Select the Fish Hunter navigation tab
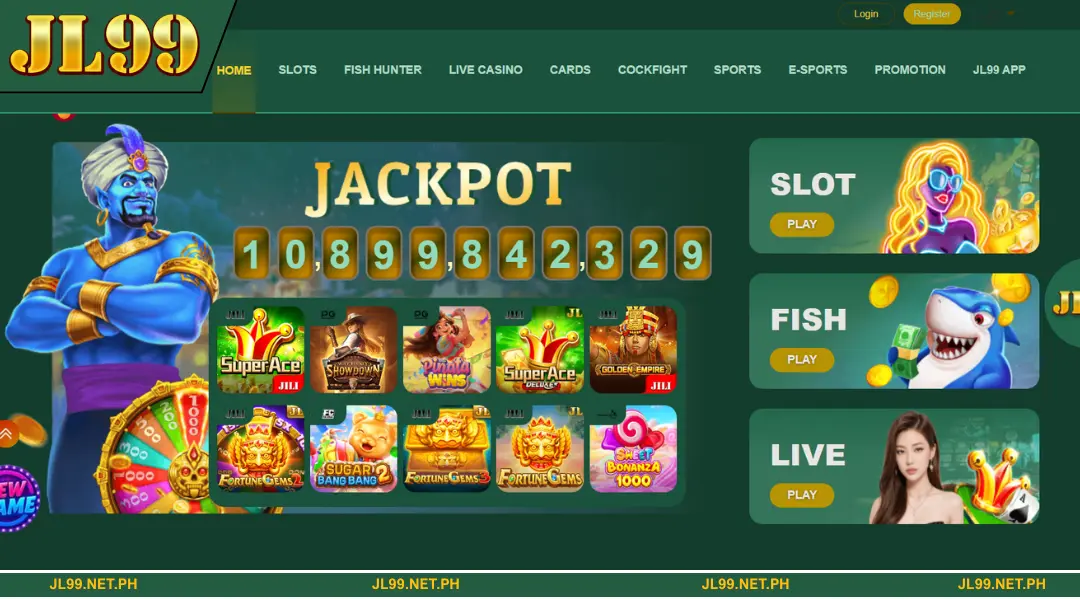Image resolution: width=1080 pixels, height=600 pixels. (x=383, y=70)
